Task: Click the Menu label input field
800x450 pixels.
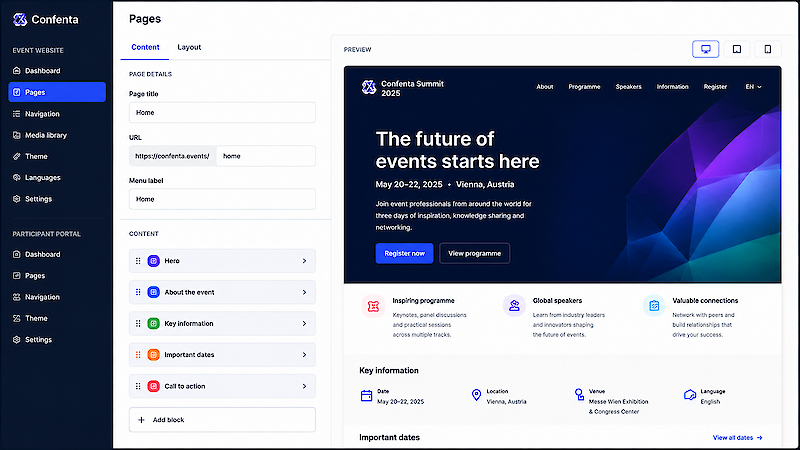Action: coord(222,199)
